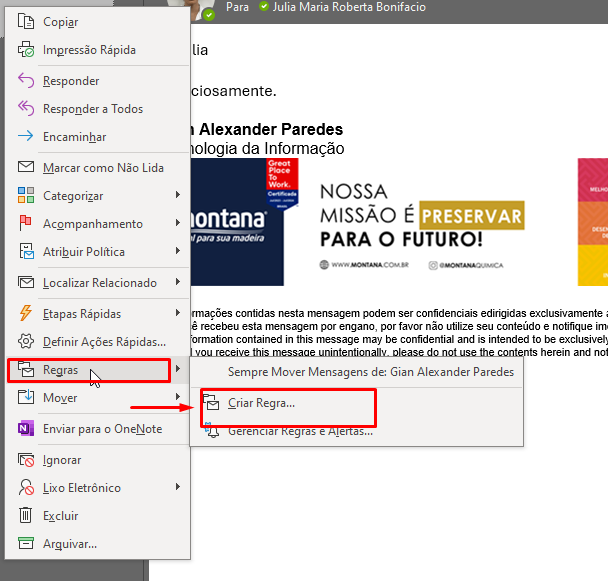Click Definir Ações Rápidas menu entry
Image resolution: width=608 pixels, height=581 pixels.
(x=104, y=341)
